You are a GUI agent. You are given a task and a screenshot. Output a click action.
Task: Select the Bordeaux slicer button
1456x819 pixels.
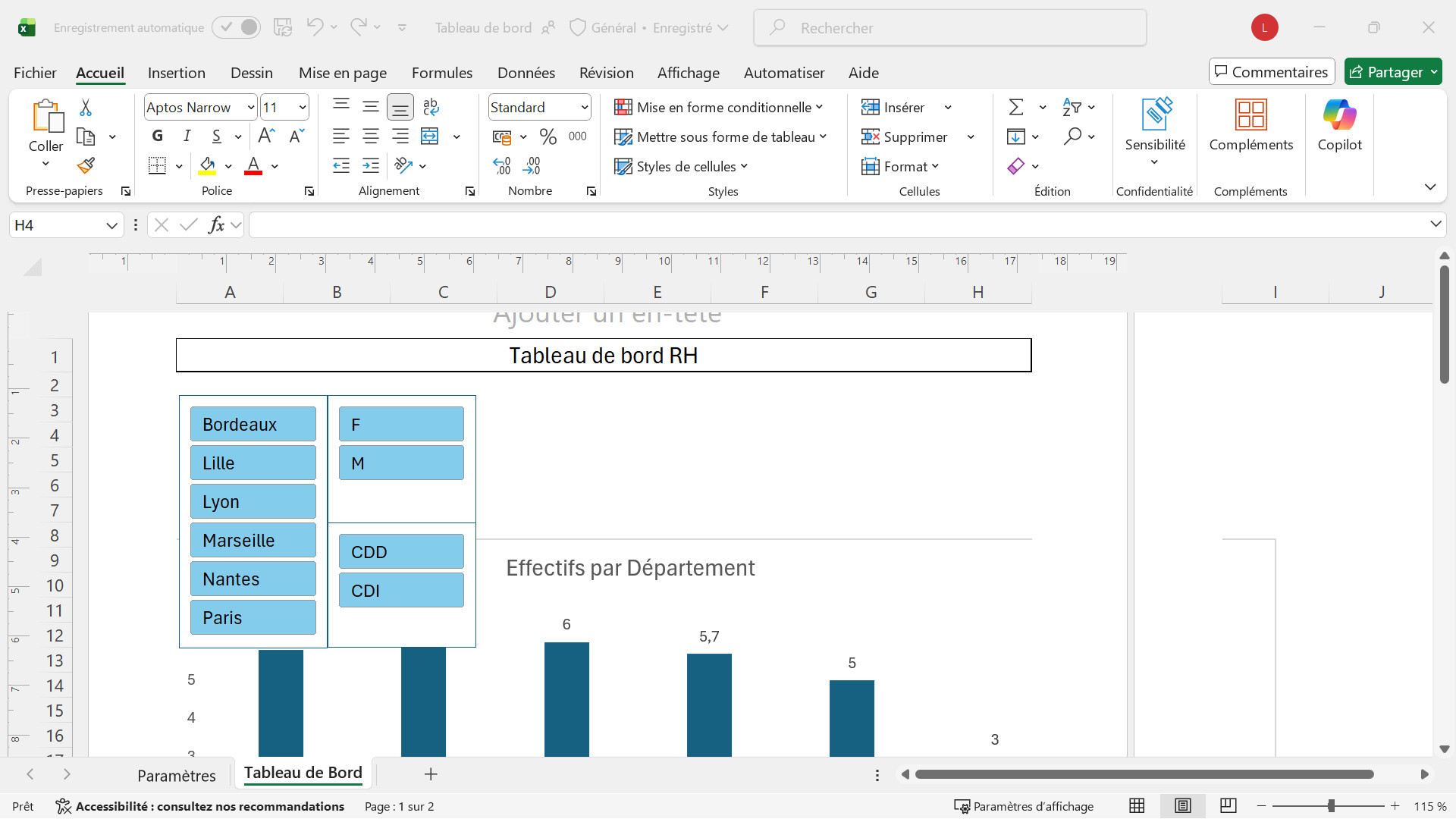coord(253,424)
